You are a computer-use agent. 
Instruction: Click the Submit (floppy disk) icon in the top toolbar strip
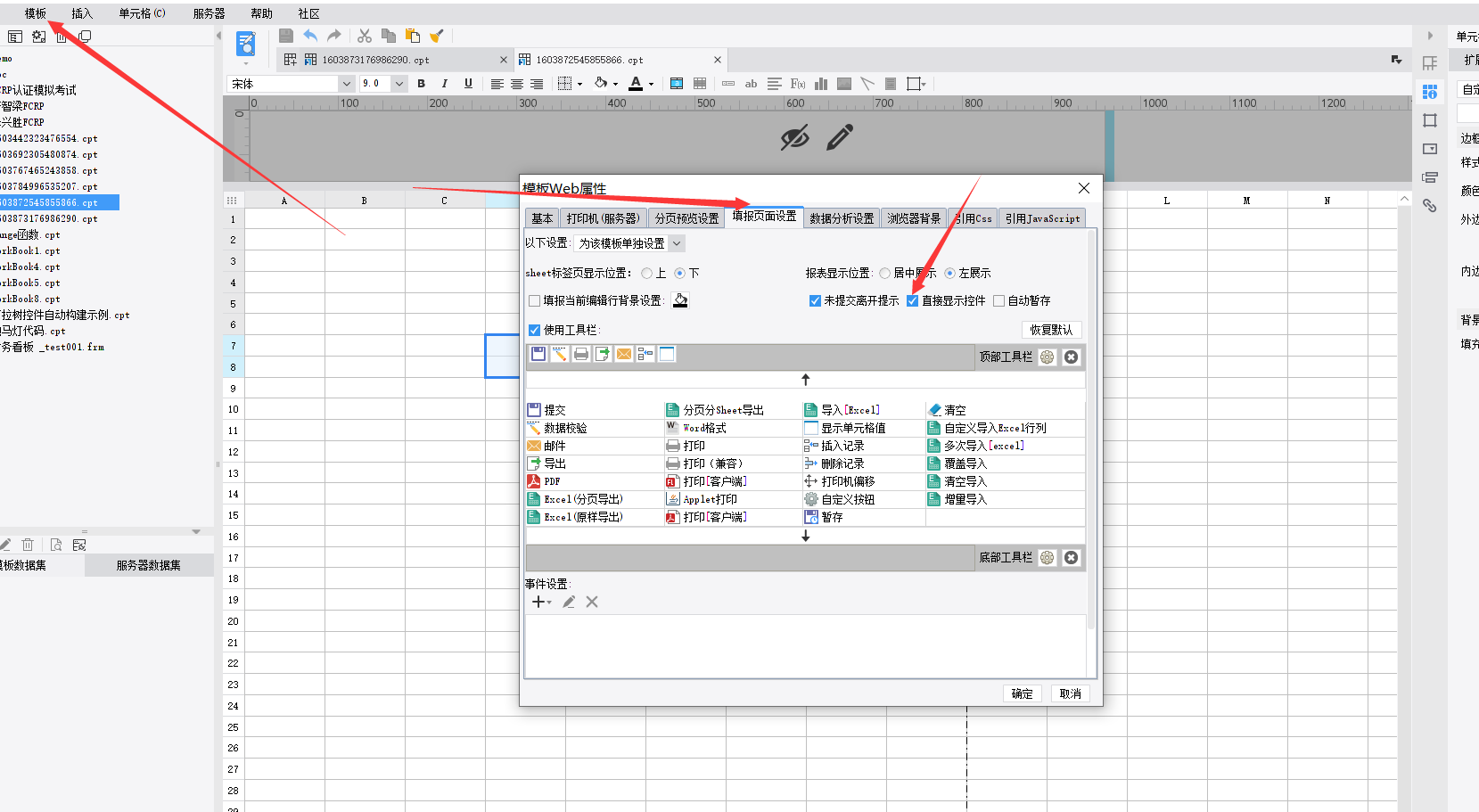click(538, 354)
